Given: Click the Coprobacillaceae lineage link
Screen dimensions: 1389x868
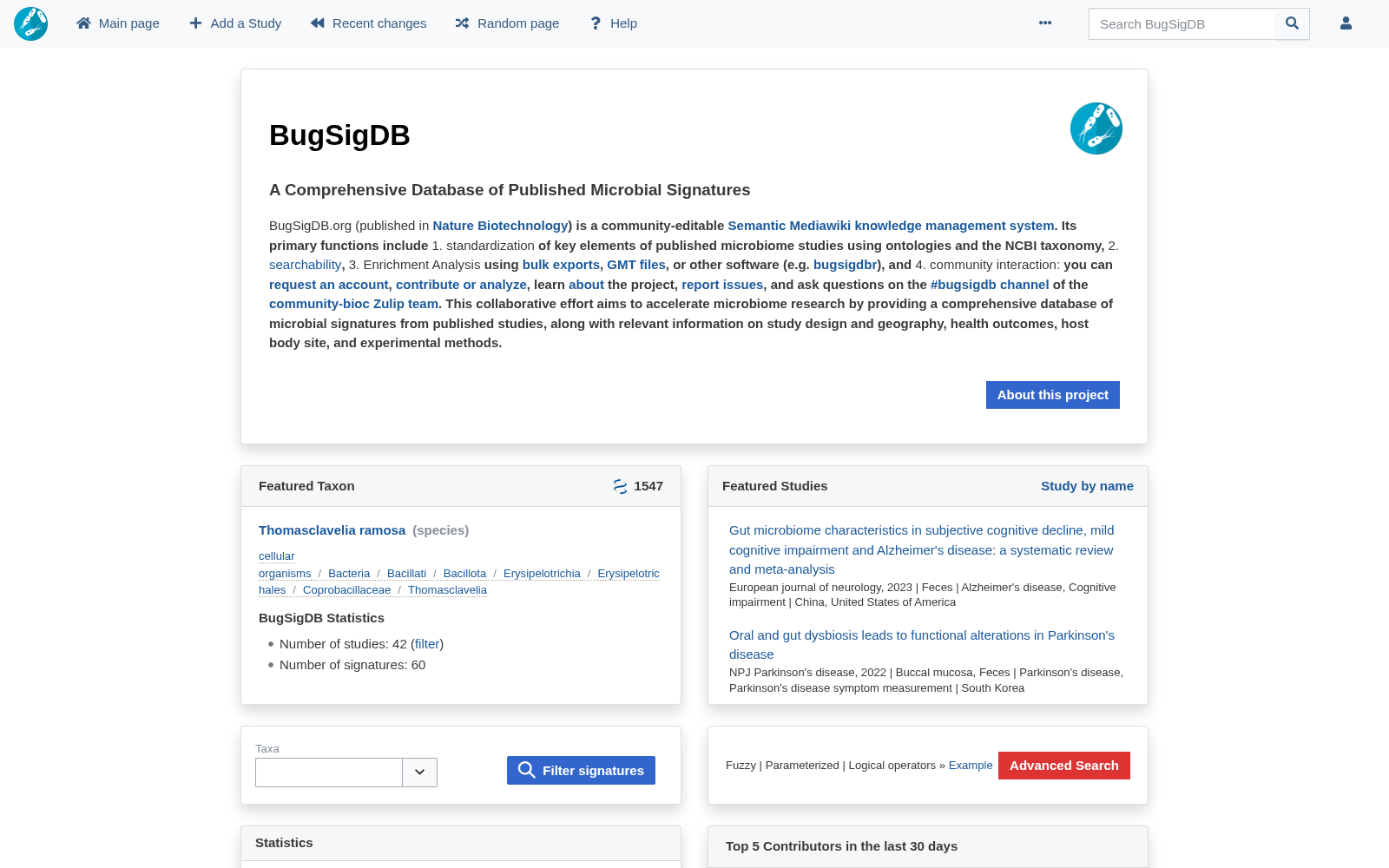Looking at the screenshot, I should [346, 590].
